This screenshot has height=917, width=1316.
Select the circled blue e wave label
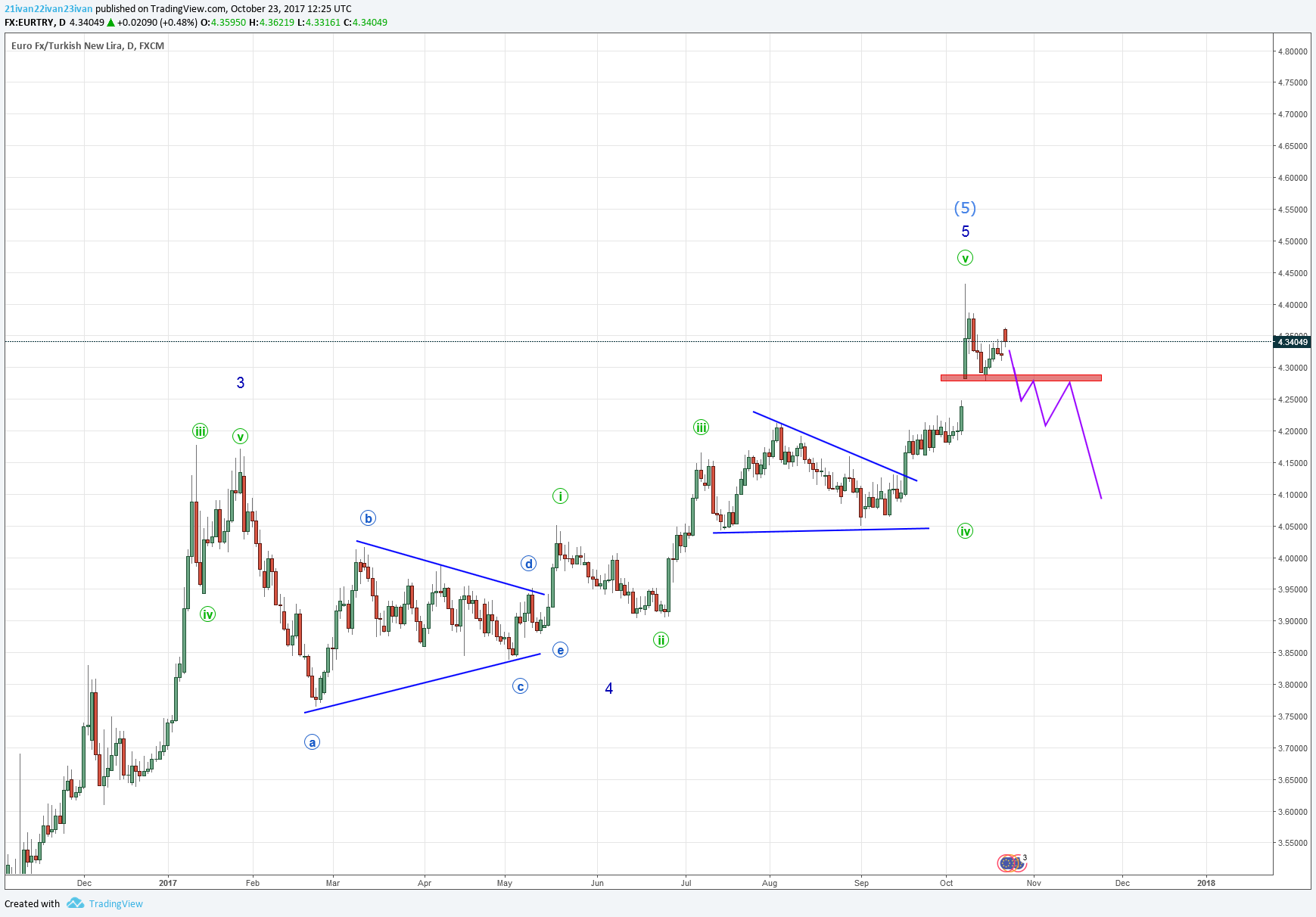tap(560, 650)
